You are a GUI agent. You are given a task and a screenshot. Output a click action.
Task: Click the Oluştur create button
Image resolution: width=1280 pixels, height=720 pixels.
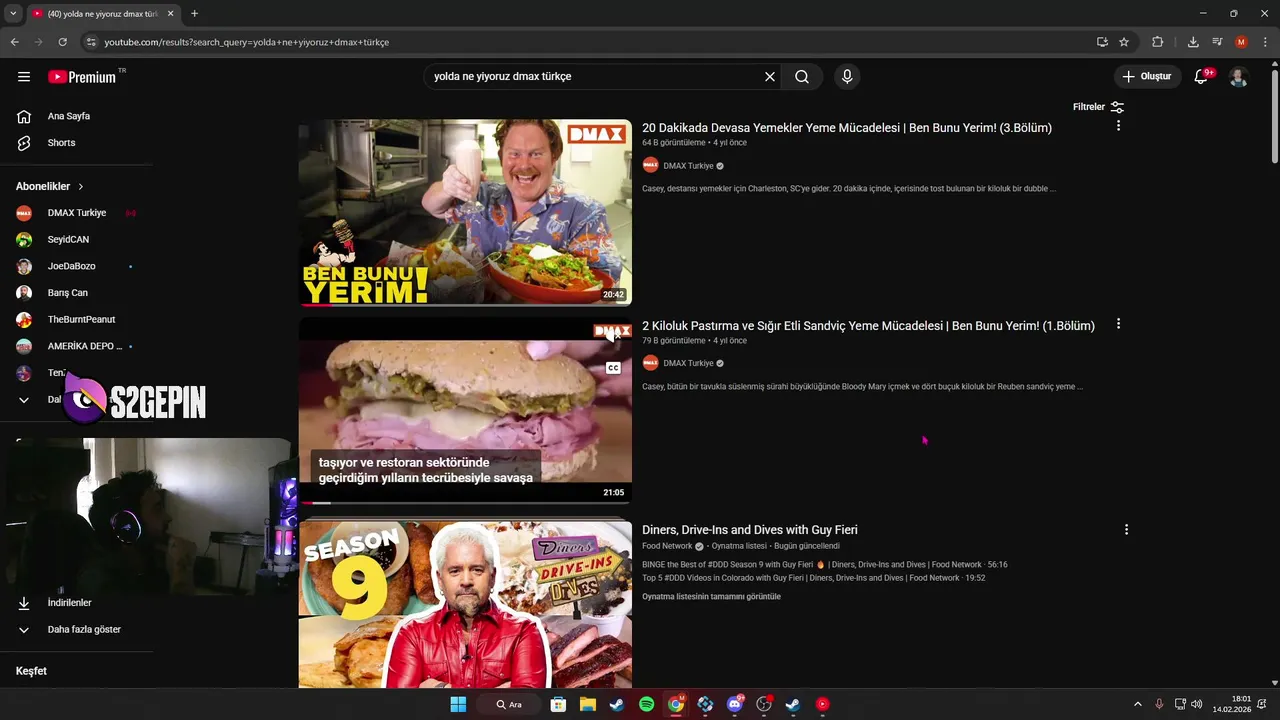pyautogui.click(x=1147, y=77)
